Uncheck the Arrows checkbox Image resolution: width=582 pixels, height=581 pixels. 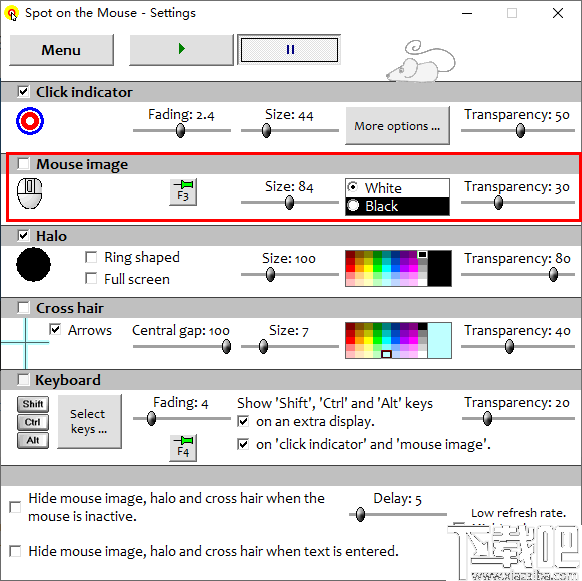tap(55, 329)
